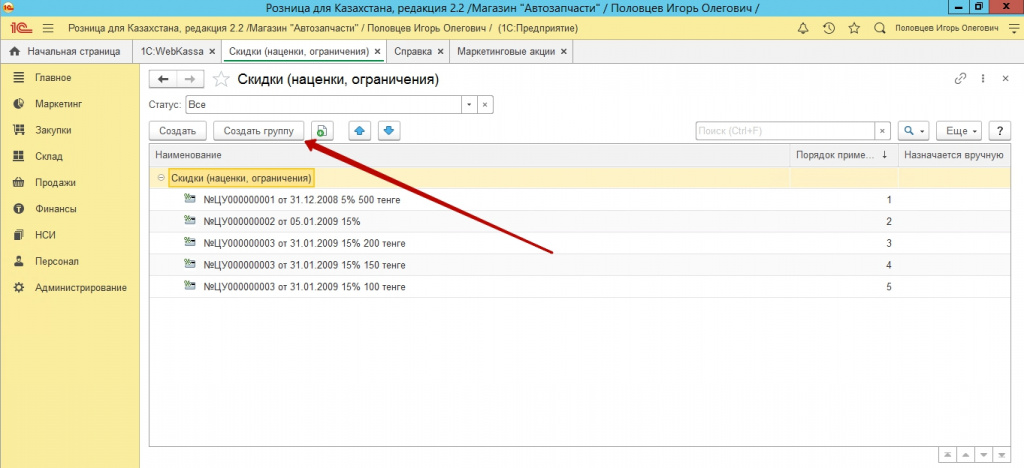Screen dimensions: 1024x468
Task: Sort by Порядок приме... column header
Action: pyautogui.click(x=844, y=155)
